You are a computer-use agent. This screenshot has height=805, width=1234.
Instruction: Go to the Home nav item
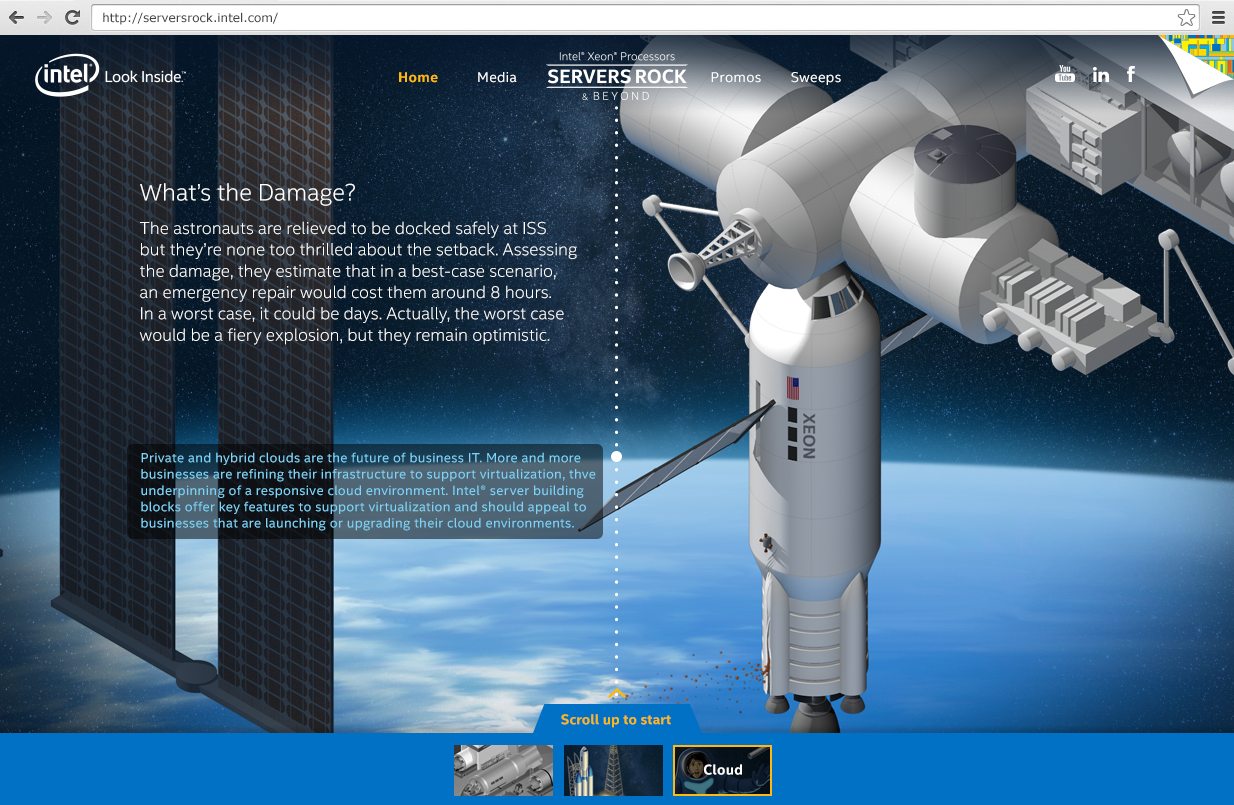(418, 77)
